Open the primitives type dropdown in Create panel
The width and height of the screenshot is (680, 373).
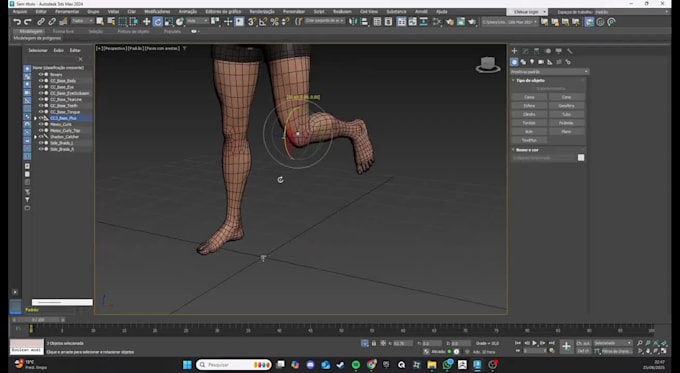click(549, 72)
